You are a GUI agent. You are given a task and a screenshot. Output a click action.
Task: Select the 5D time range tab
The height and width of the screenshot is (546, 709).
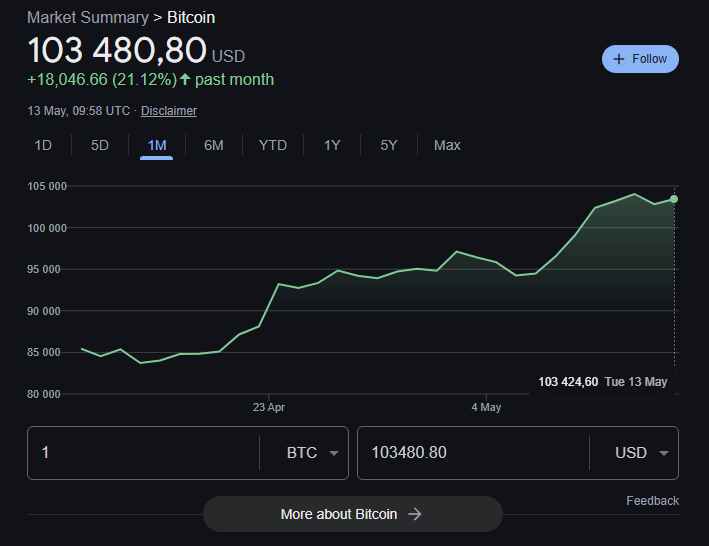coord(100,145)
